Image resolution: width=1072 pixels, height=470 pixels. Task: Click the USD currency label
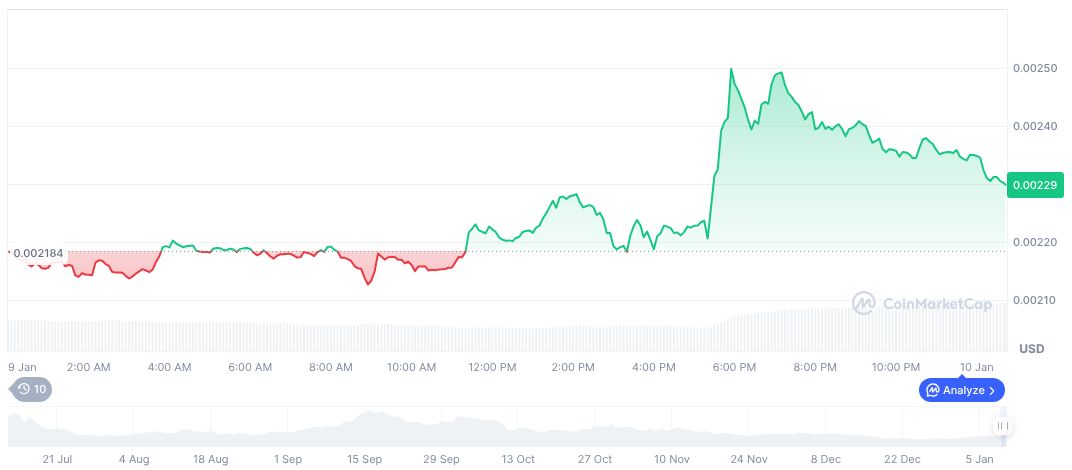point(1031,348)
